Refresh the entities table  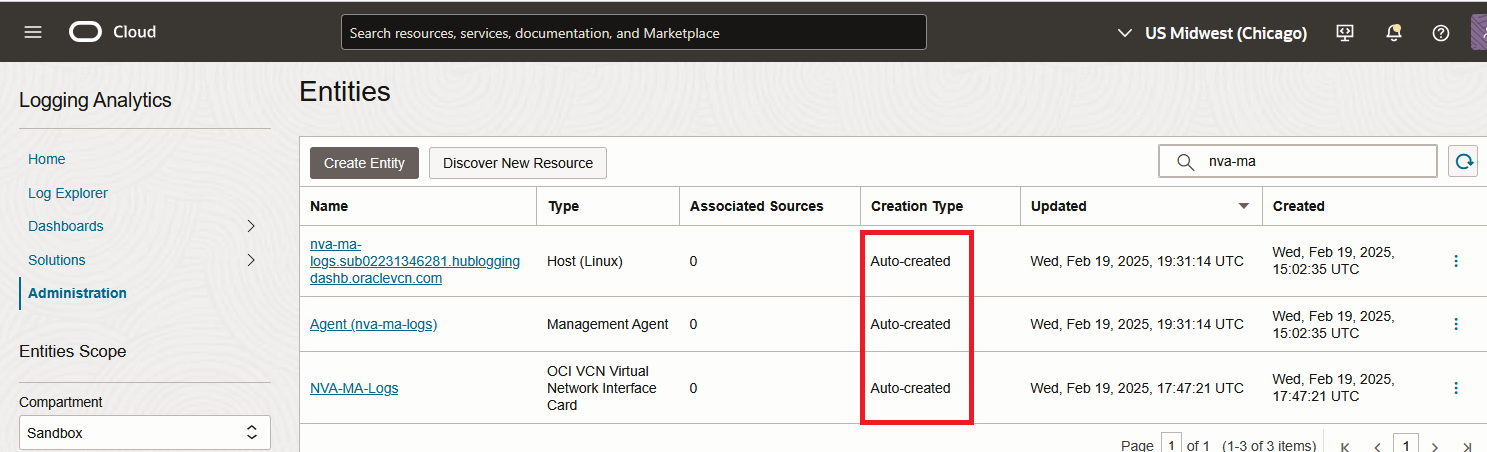click(1464, 161)
